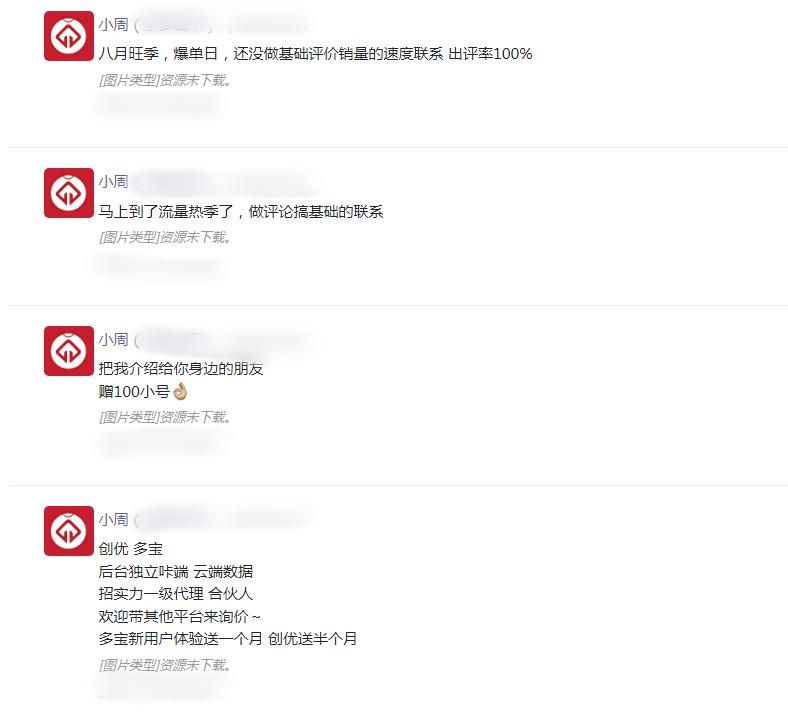Click the line 欢迎带其他平台来询价
This screenshot has height=716, width=788.
pos(179,617)
